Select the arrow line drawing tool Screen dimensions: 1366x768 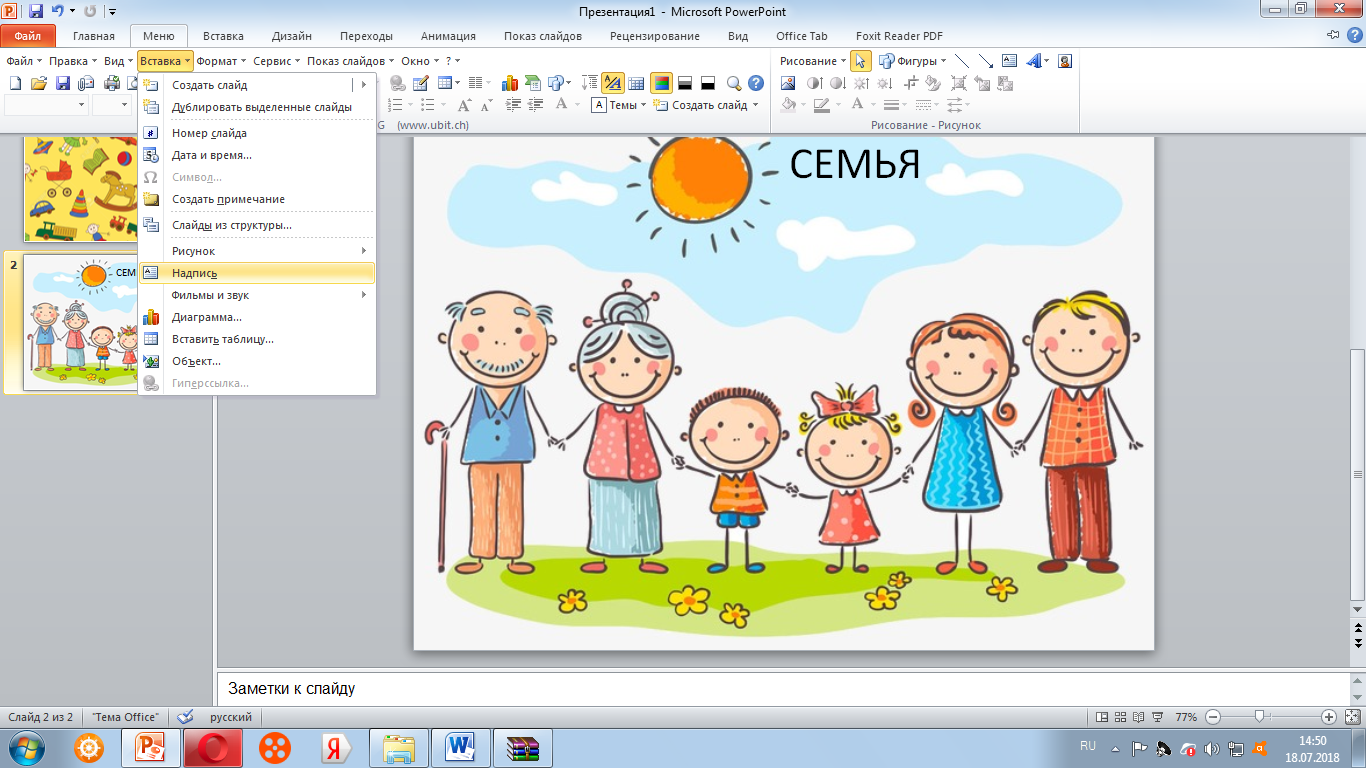point(986,61)
